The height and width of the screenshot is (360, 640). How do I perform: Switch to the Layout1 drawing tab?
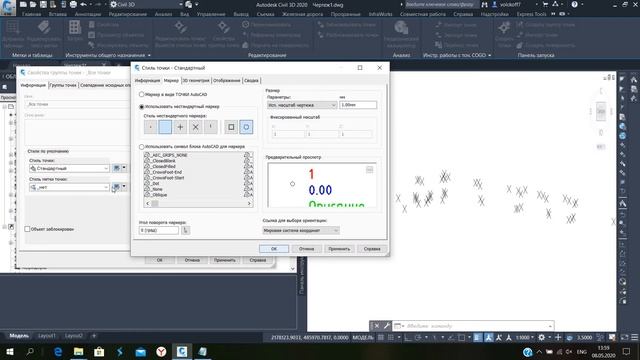[x=47, y=336]
